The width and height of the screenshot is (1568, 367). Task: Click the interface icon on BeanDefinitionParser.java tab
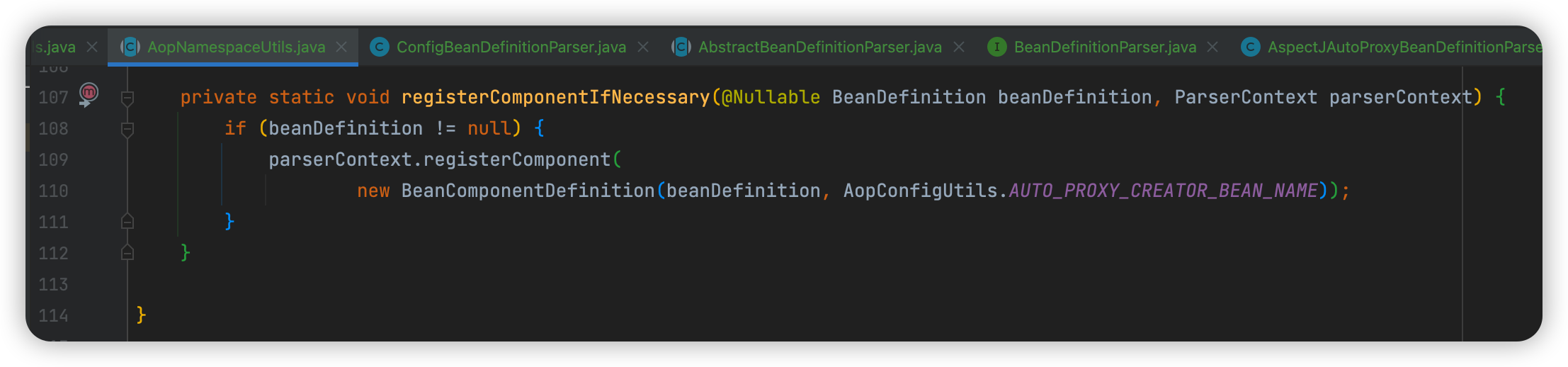click(996, 47)
